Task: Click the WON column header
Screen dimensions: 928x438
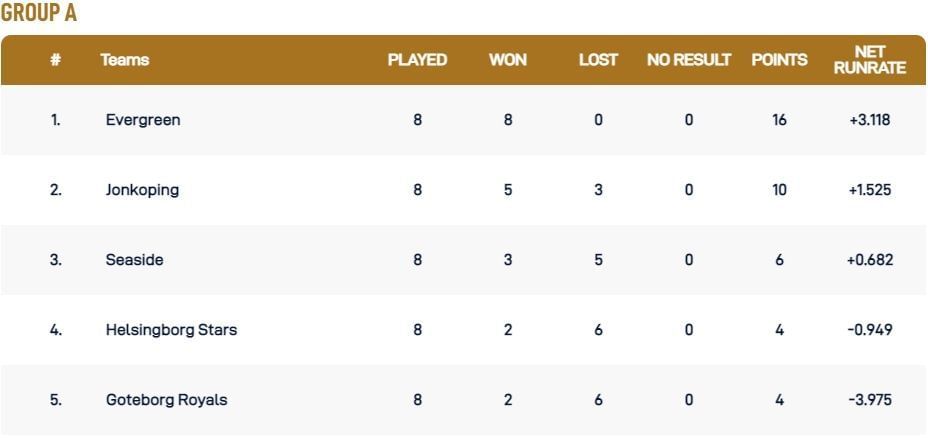Action: (508, 60)
